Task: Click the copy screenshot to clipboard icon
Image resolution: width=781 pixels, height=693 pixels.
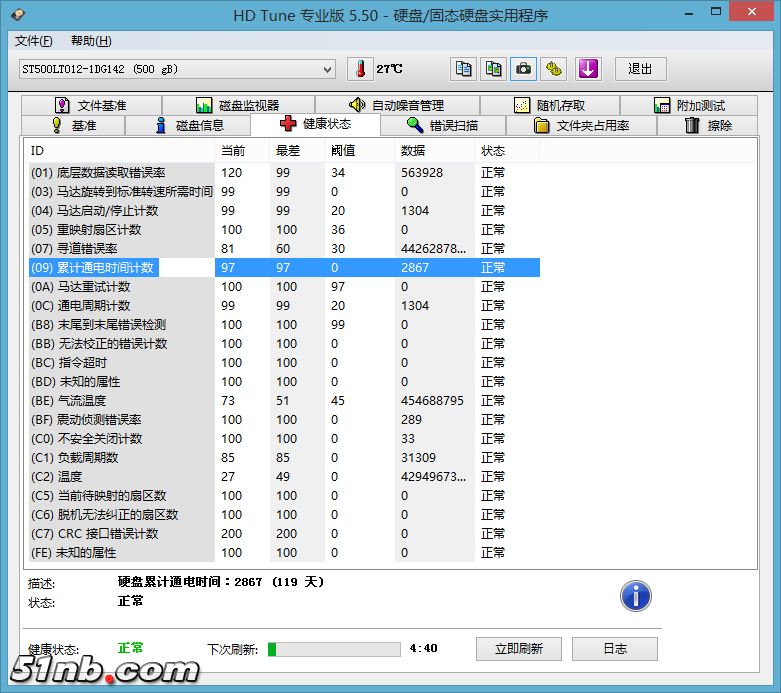Action: [x=493, y=69]
